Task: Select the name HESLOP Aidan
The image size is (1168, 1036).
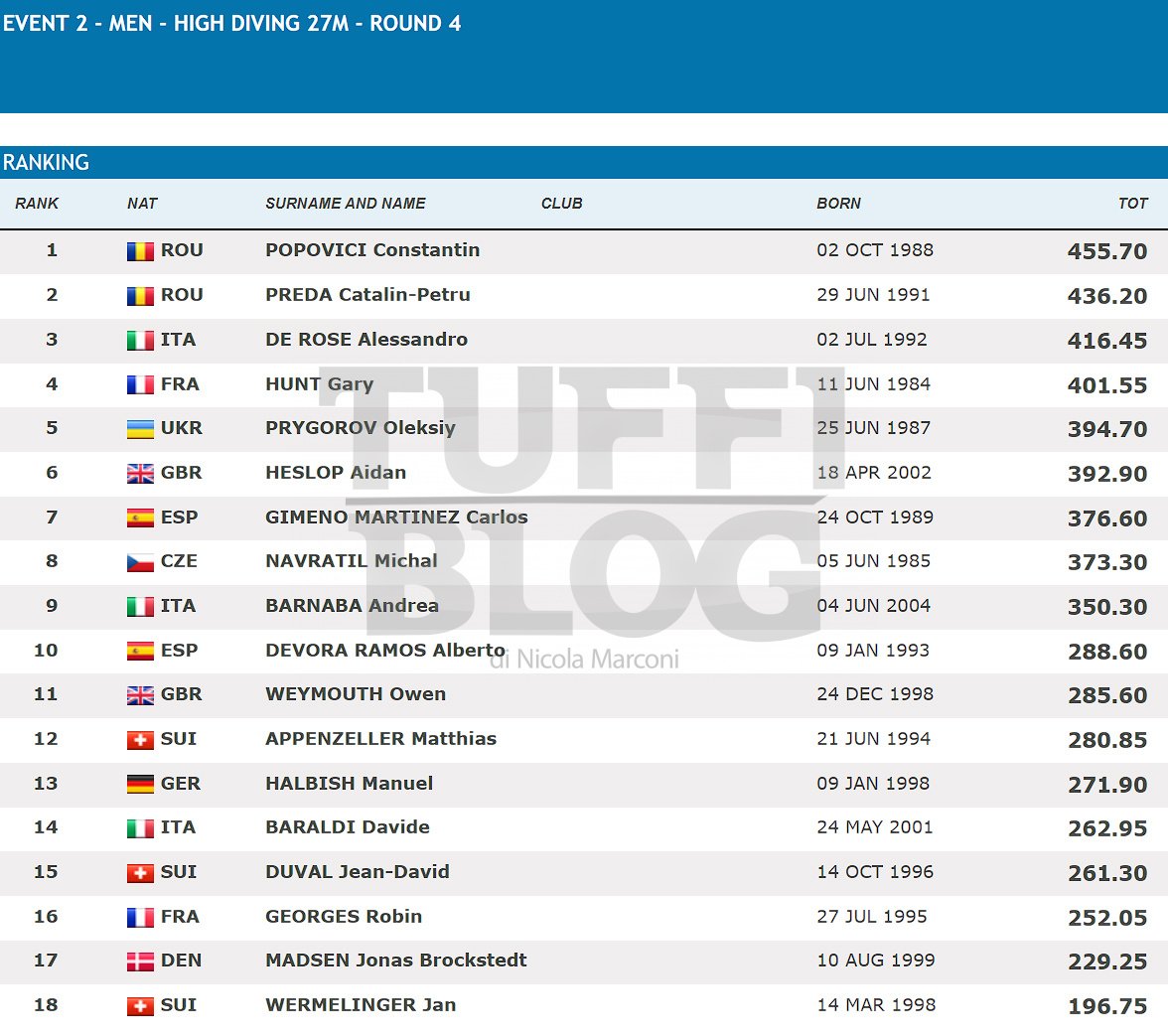Action: click(336, 473)
